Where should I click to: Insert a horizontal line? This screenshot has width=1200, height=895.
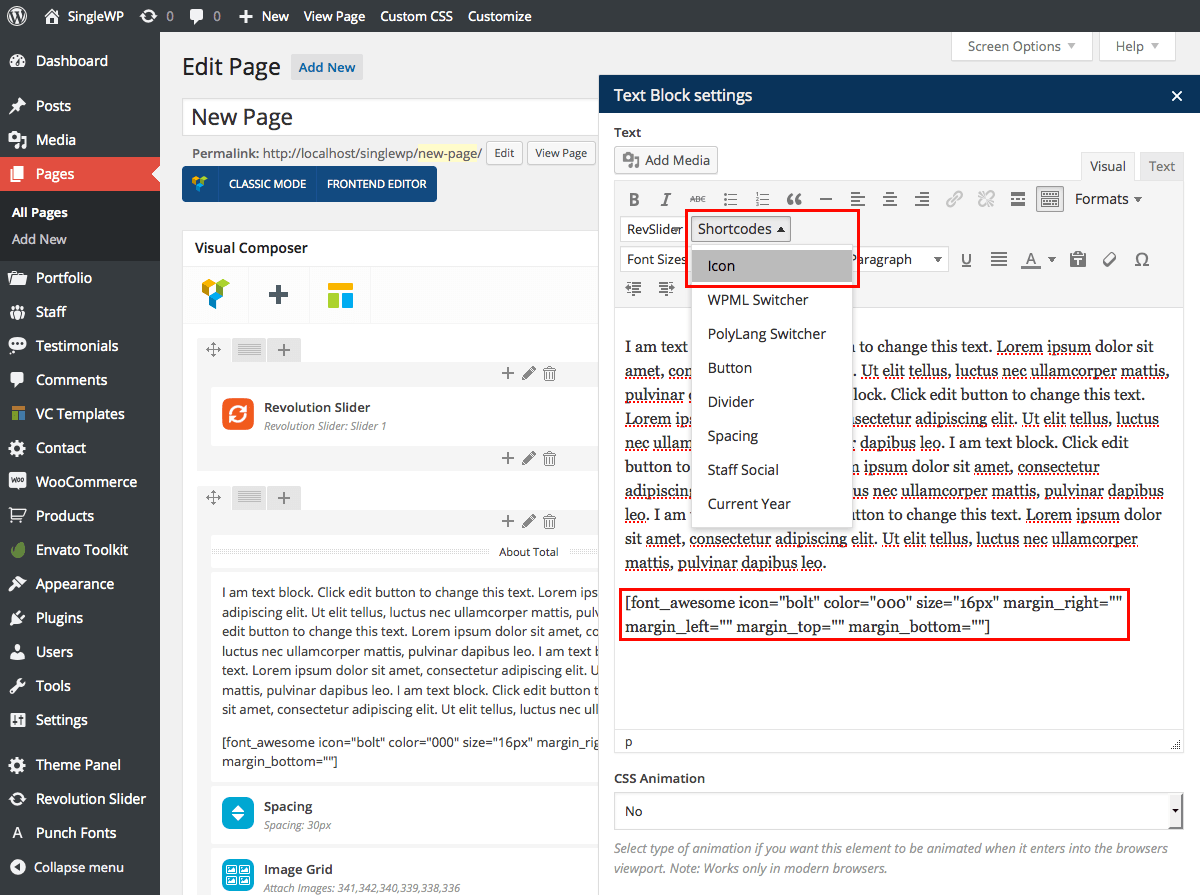[826, 199]
